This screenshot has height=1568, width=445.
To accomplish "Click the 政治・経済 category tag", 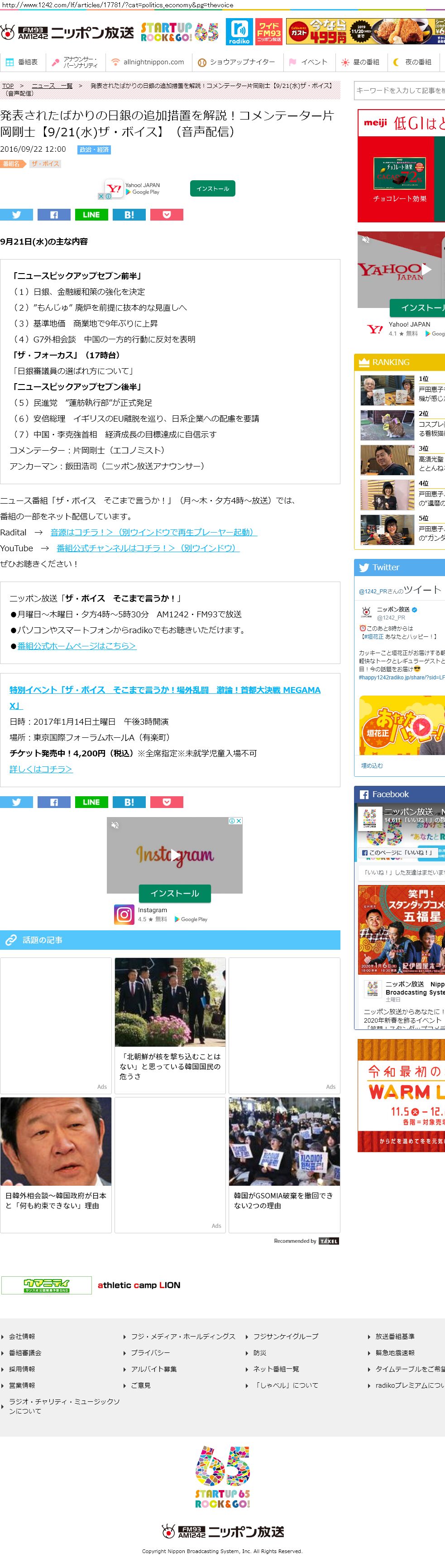I will pyautogui.click(x=94, y=150).
